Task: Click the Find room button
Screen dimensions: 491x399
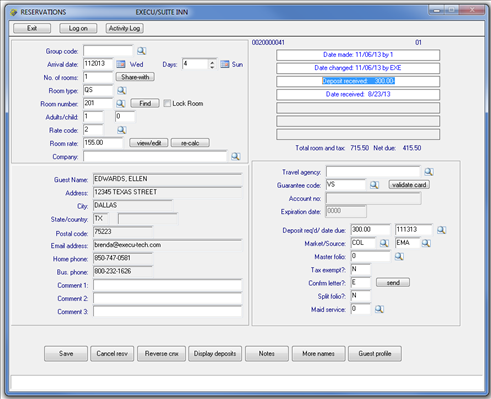Action: click(x=145, y=103)
